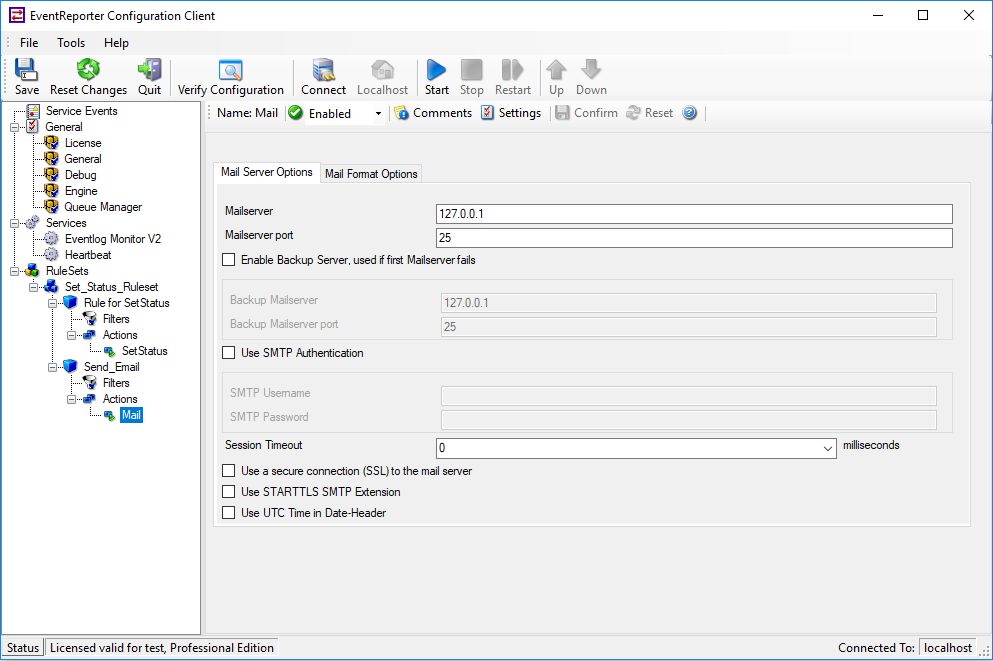Viewport: 993px width, 661px height.
Task: Click the Mailserver address field
Action: click(694, 214)
